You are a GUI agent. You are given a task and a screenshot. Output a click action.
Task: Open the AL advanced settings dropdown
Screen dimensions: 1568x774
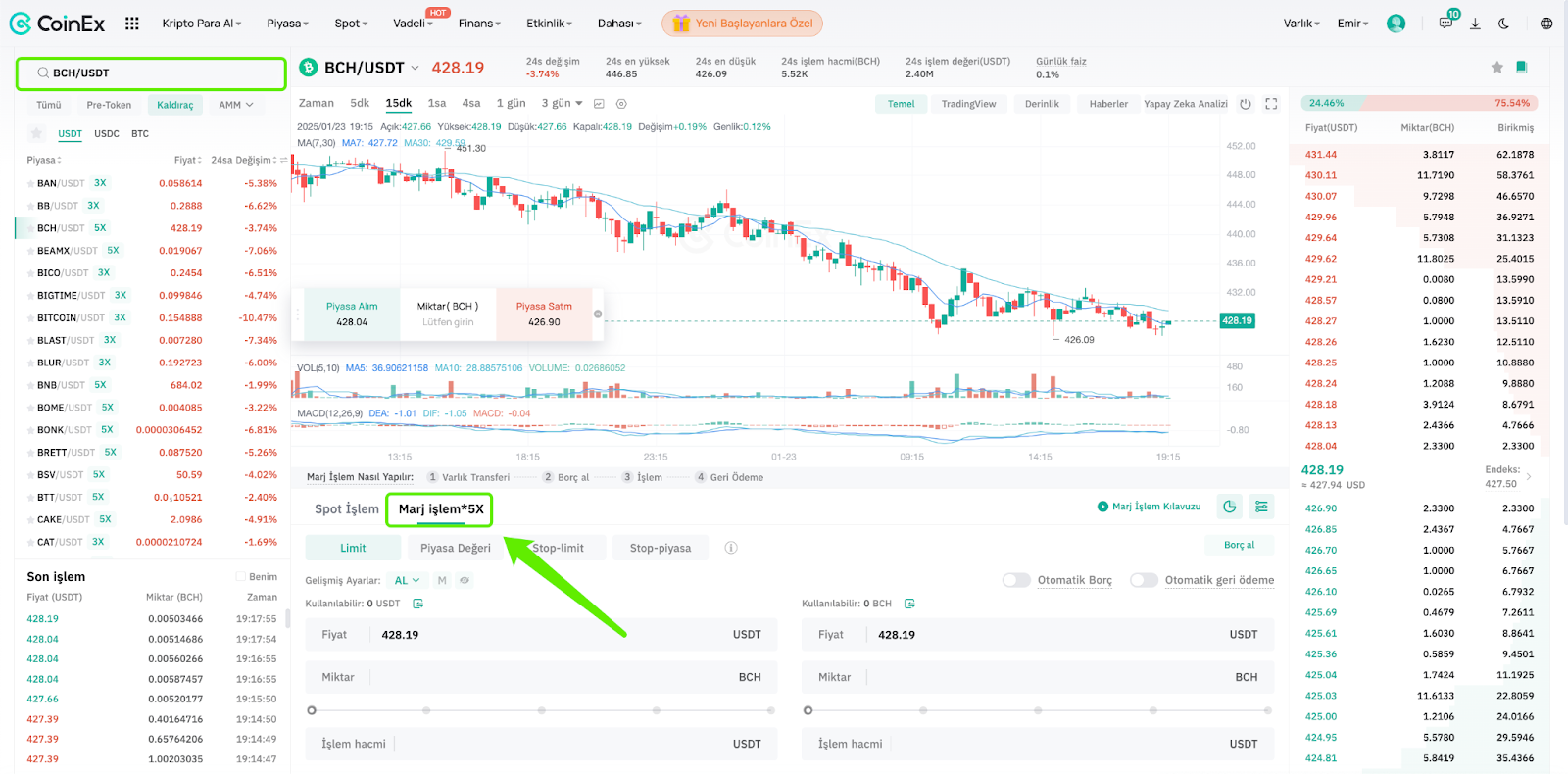click(407, 580)
